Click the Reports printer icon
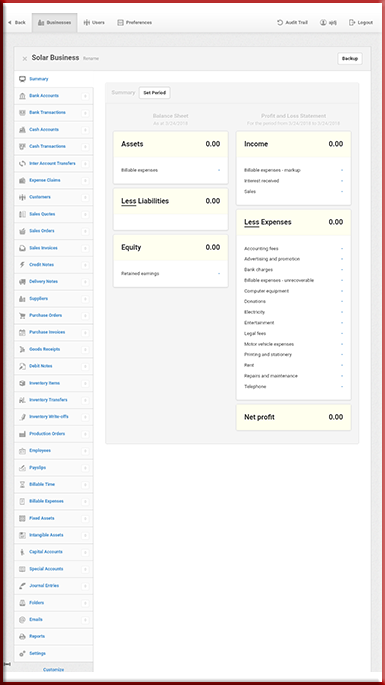 coord(22,637)
